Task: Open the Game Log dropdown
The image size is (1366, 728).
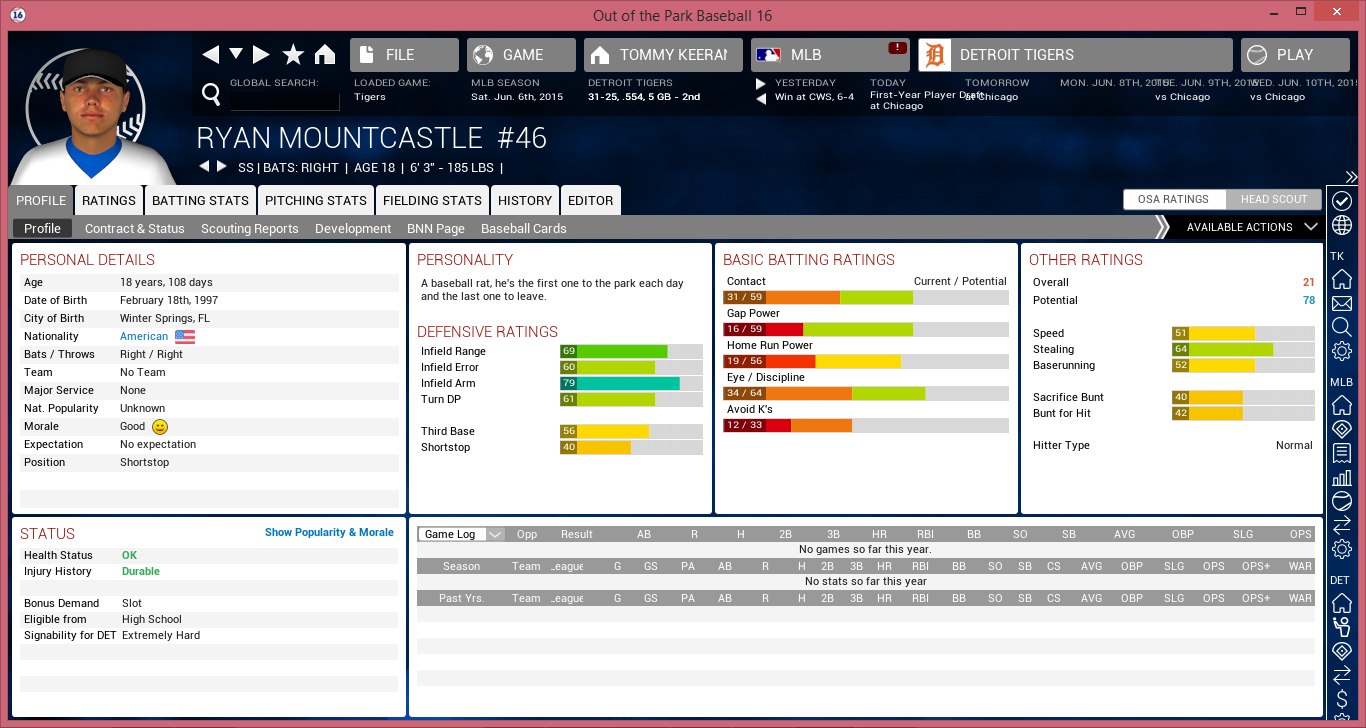Action: [x=461, y=534]
